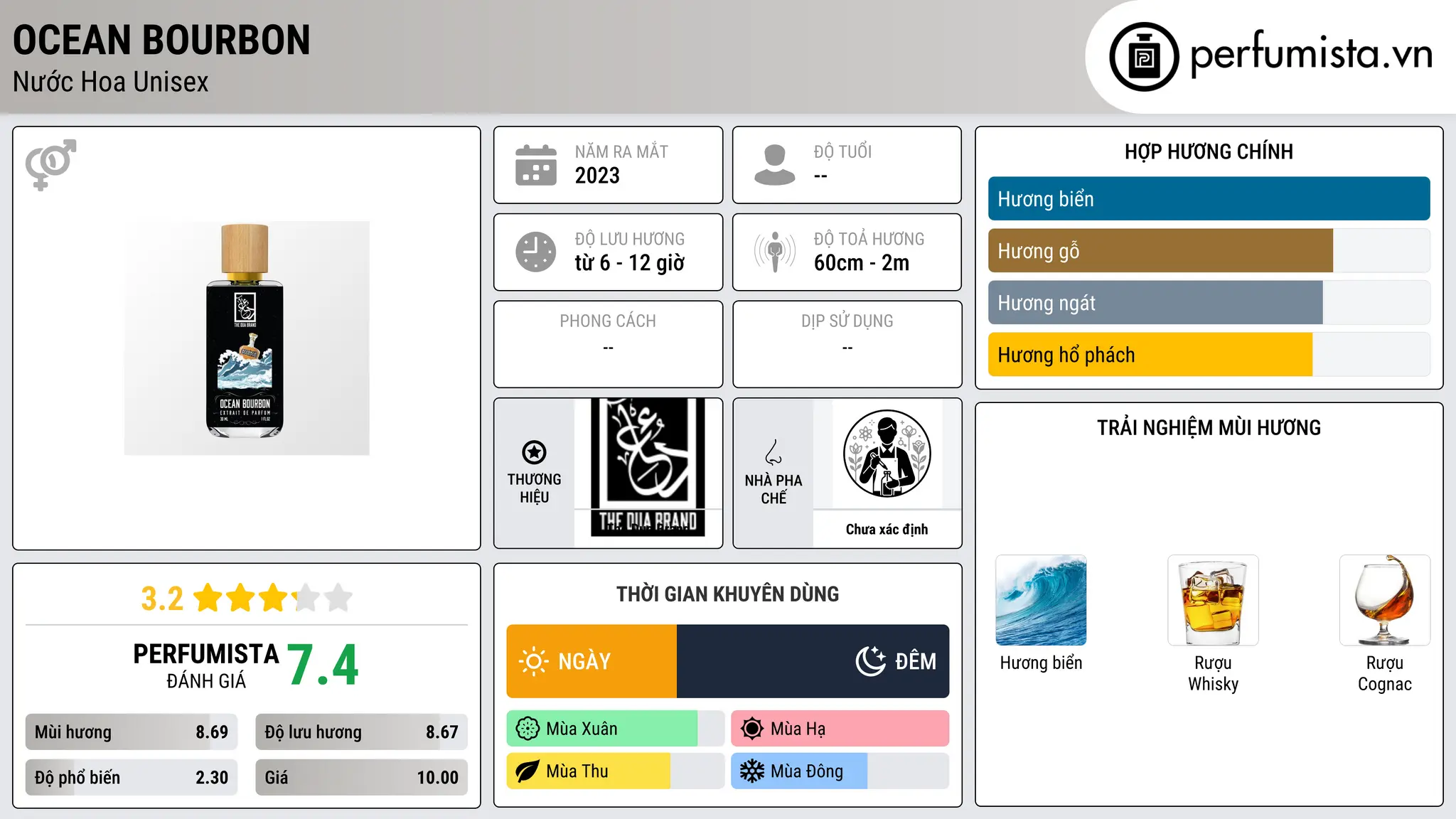Click the perfumista perfume bottle logo icon
The height and width of the screenshot is (819, 1456).
click(1144, 57)
